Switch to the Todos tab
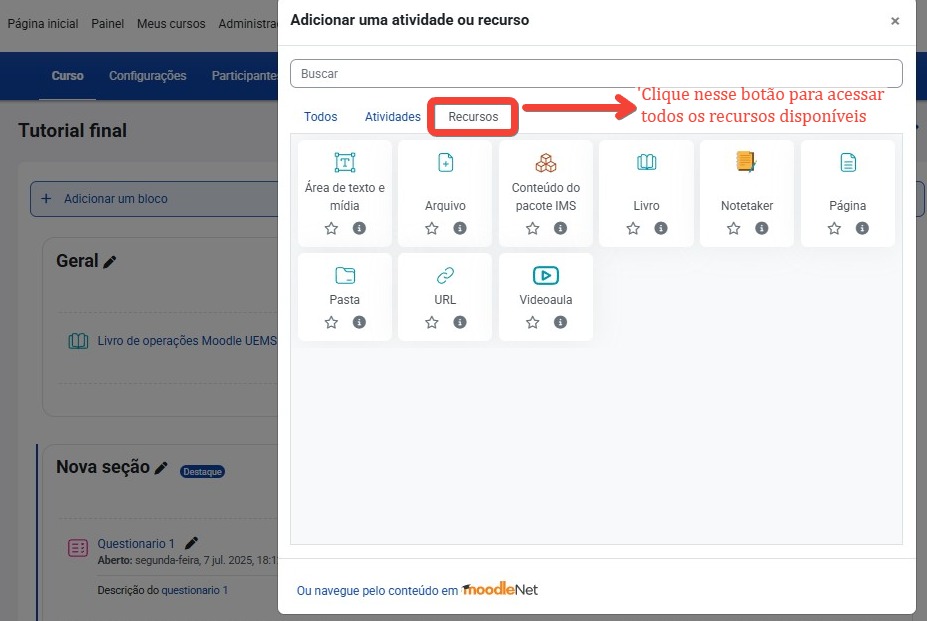Image resolution: width=927 pixels, height=621 pixels. (x=320, y=116)
